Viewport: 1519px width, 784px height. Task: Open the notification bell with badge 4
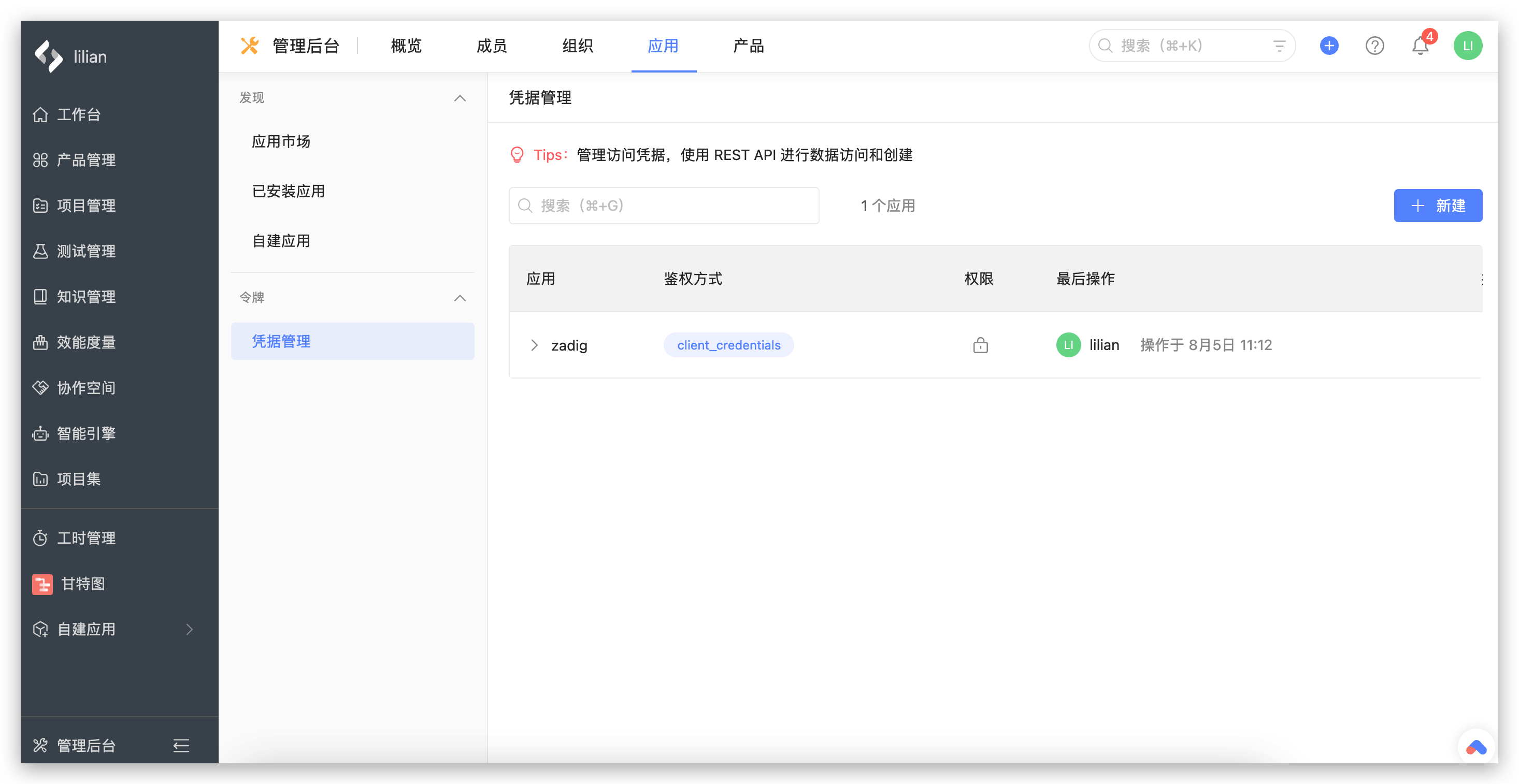(x=1421, y=46)
